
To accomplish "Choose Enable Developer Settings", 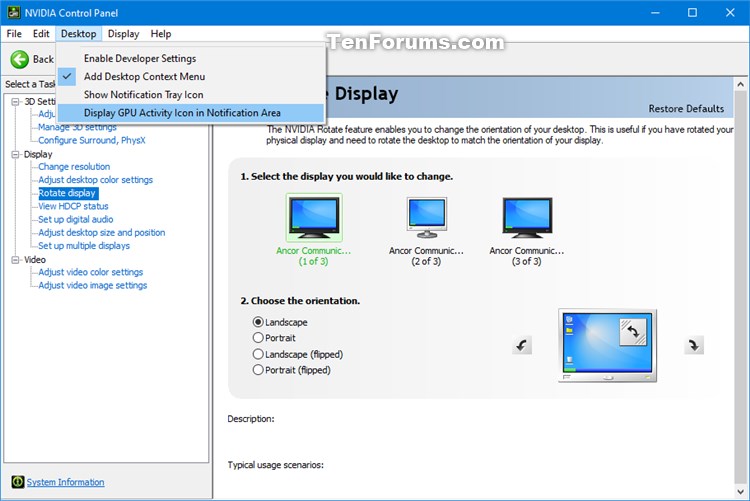I will [191, 58].
